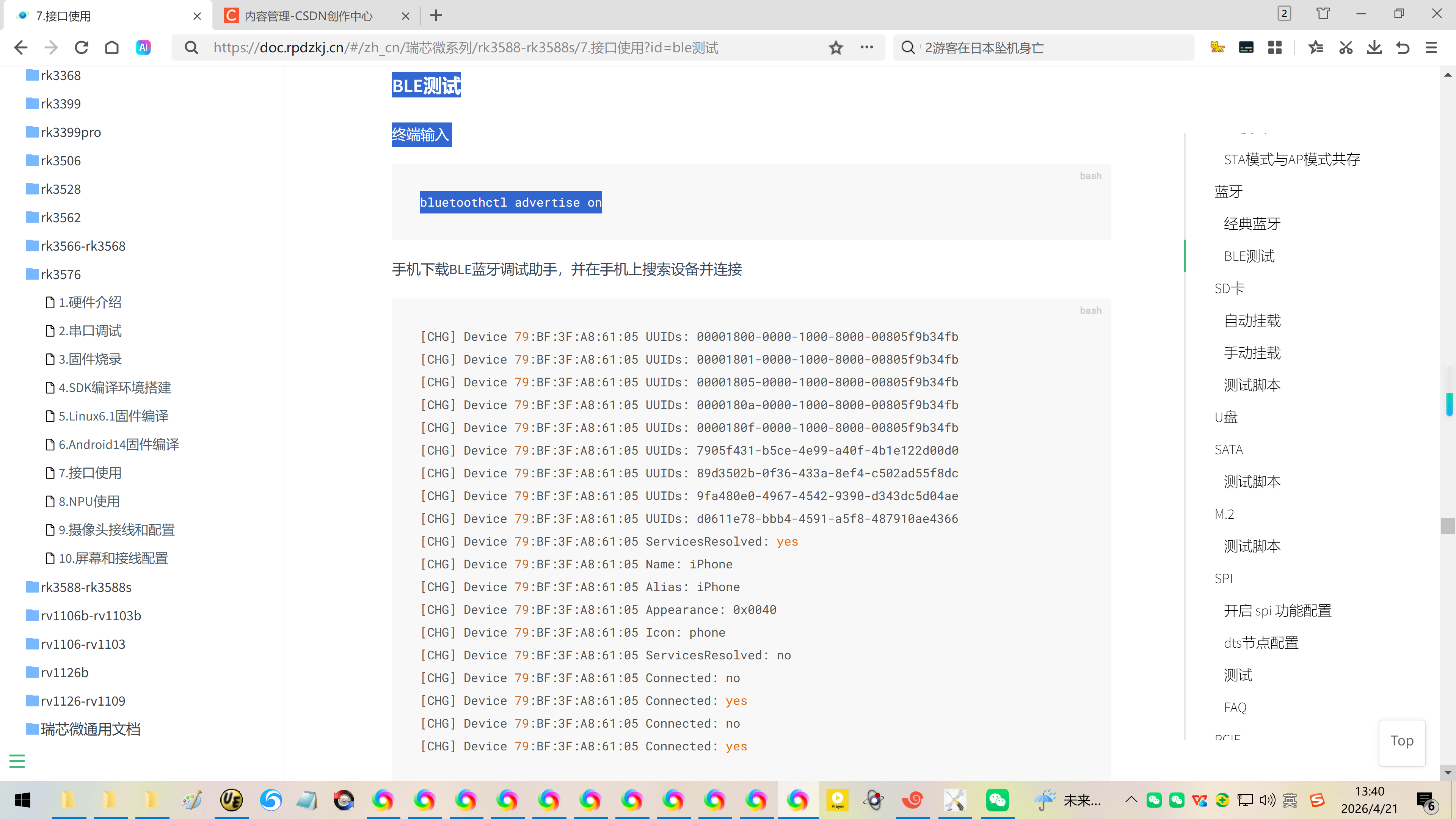This screenshot has height=819, width=1456.
Task: Open 9.摄像头接线和配置 document
Action: click(110, 530)
